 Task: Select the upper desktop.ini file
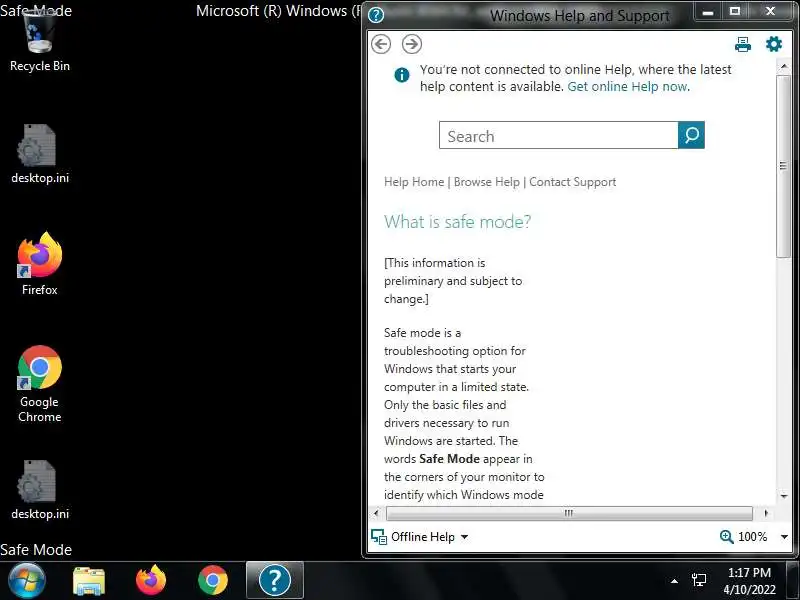click(40, 154)
